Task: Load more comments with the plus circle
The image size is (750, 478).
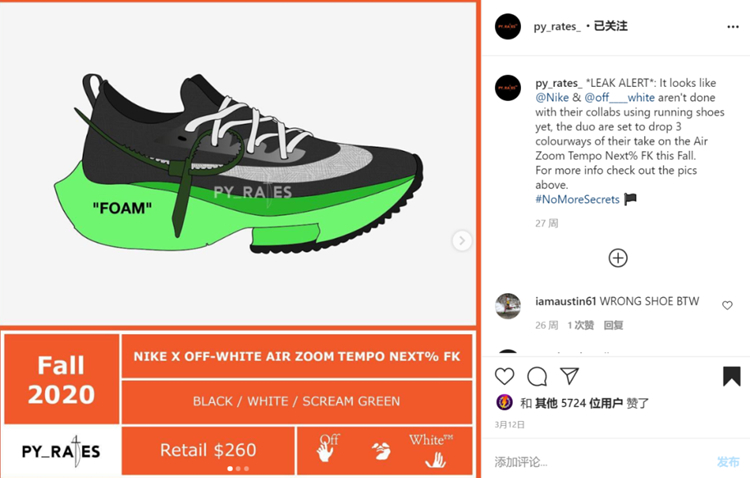Action: click(x=618, y=258)
